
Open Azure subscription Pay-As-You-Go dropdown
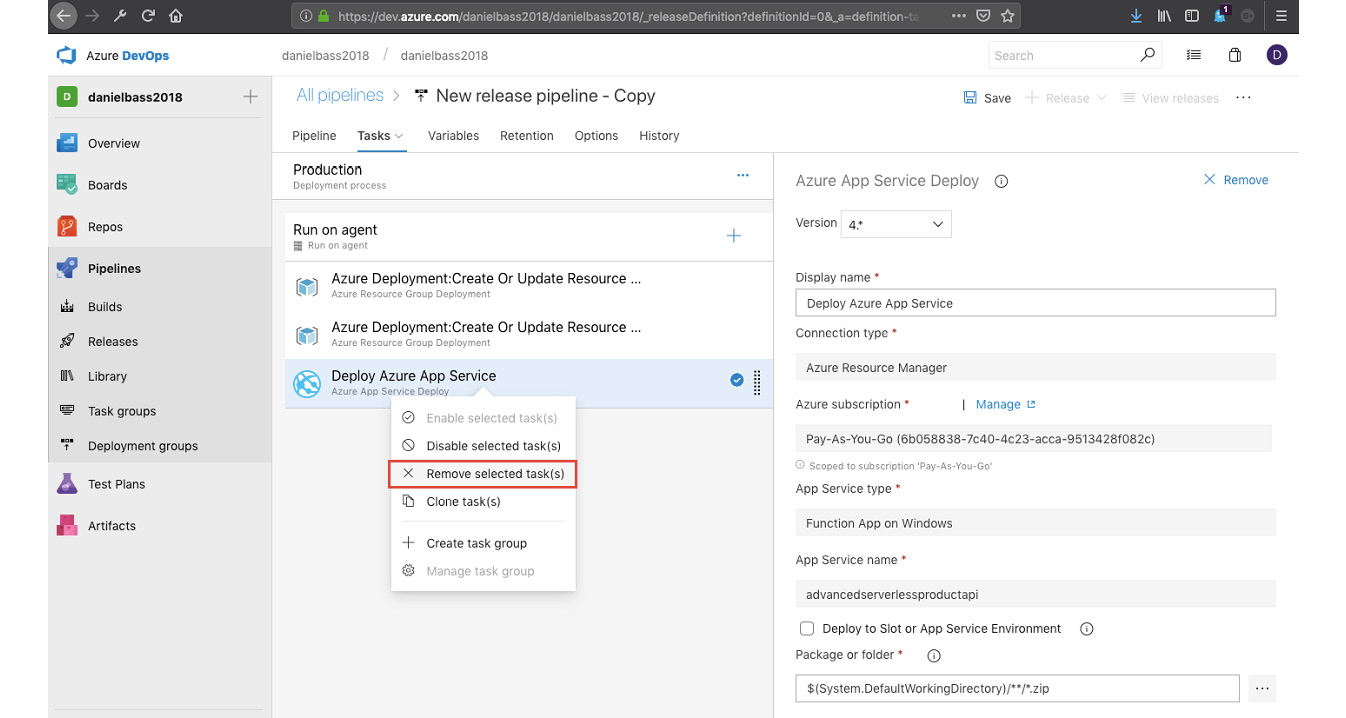[1034, 439]
